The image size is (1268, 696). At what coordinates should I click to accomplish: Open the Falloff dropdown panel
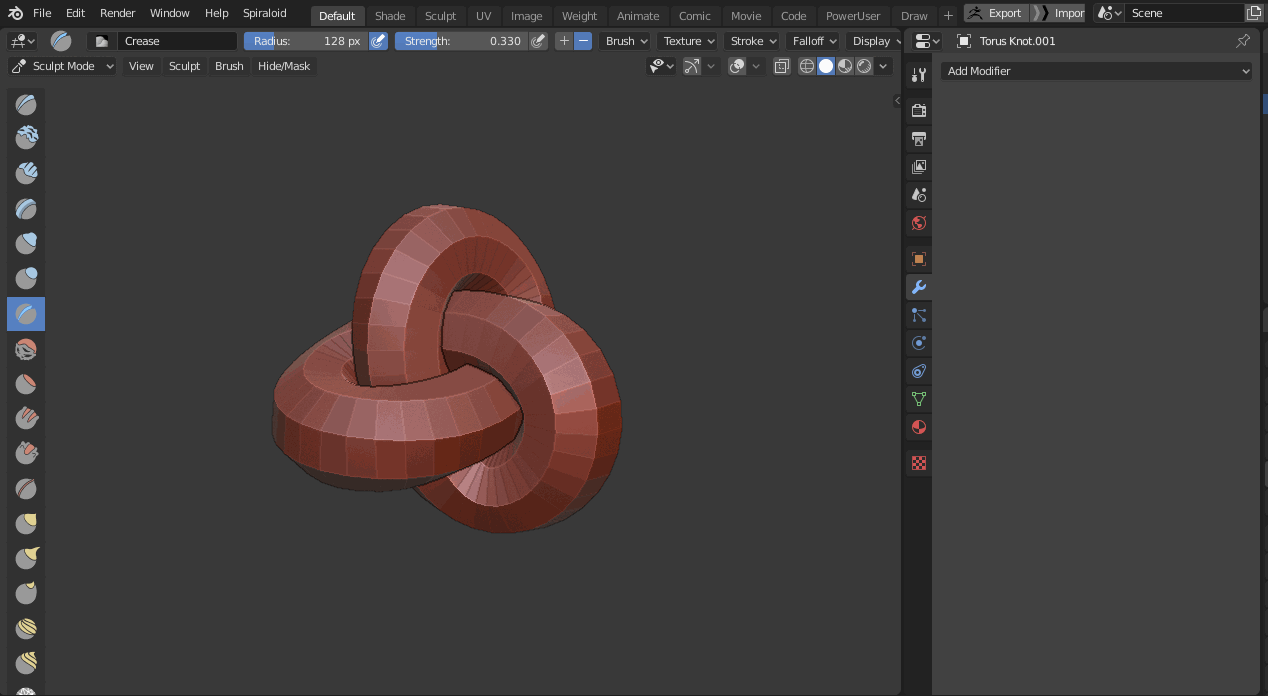(x=814, y=41)
